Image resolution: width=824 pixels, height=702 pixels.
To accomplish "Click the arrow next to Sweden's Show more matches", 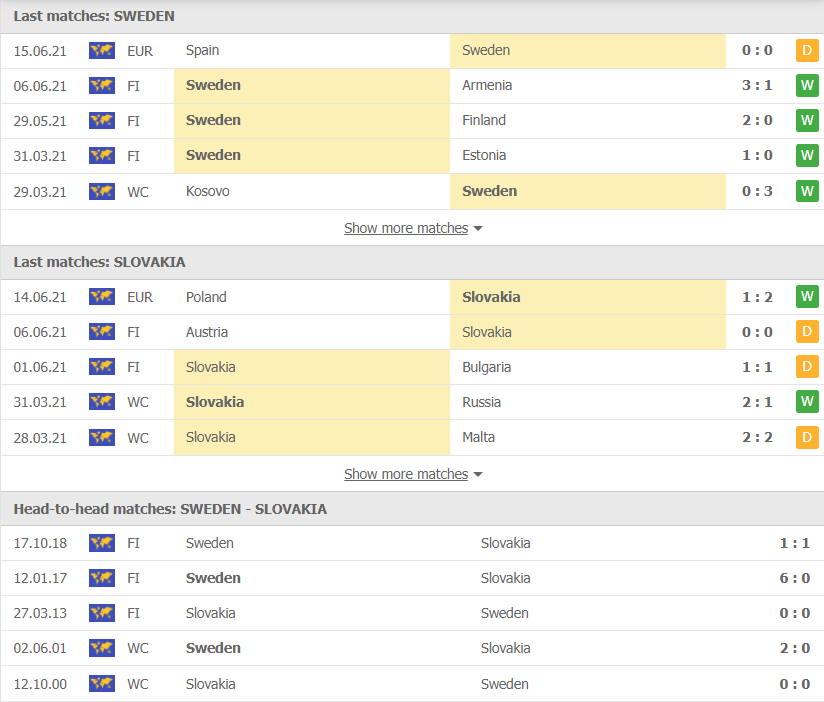I will [x=478, y=229].
